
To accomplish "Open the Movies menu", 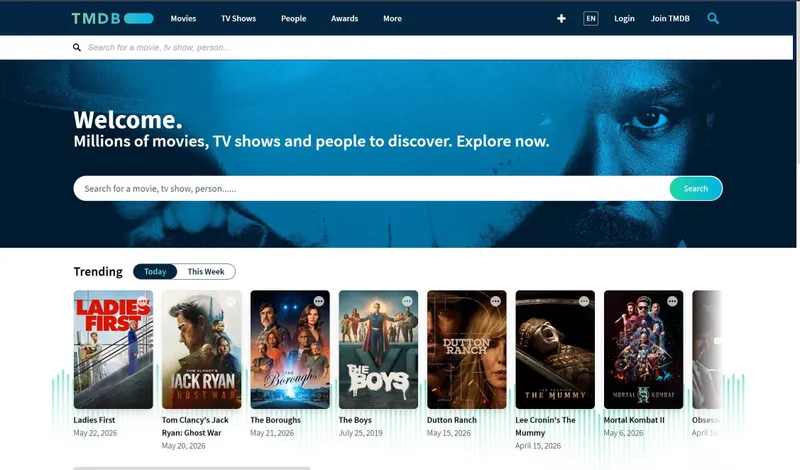I will click(183, 18).
